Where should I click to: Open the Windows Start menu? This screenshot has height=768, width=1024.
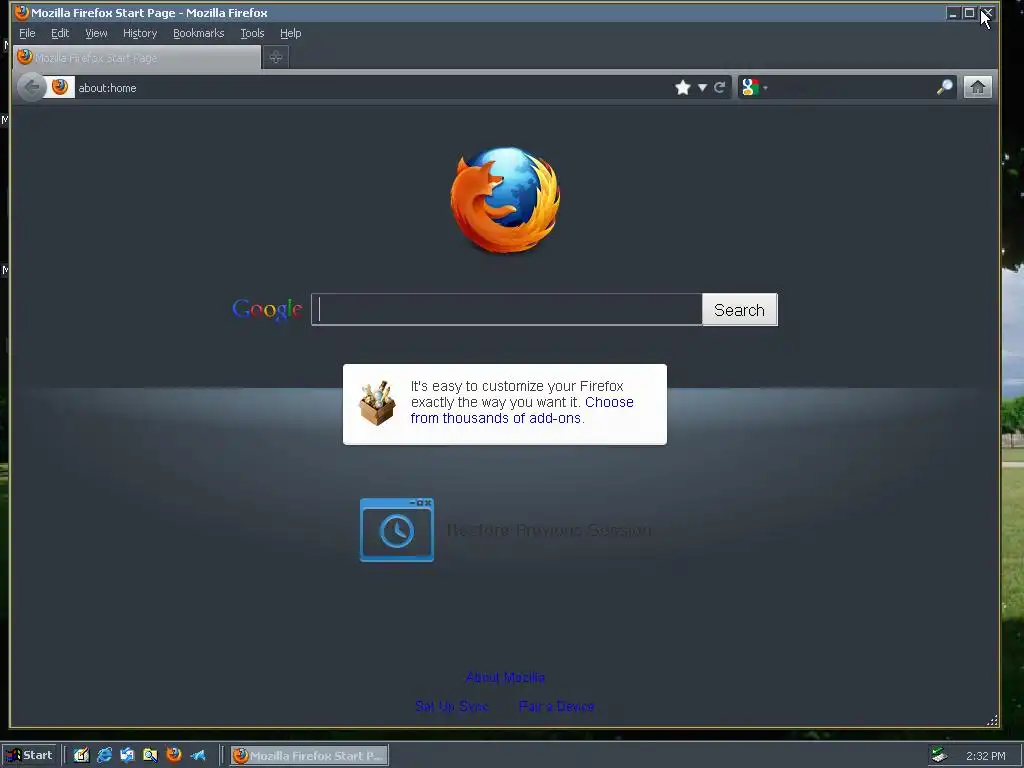(29, 755)
